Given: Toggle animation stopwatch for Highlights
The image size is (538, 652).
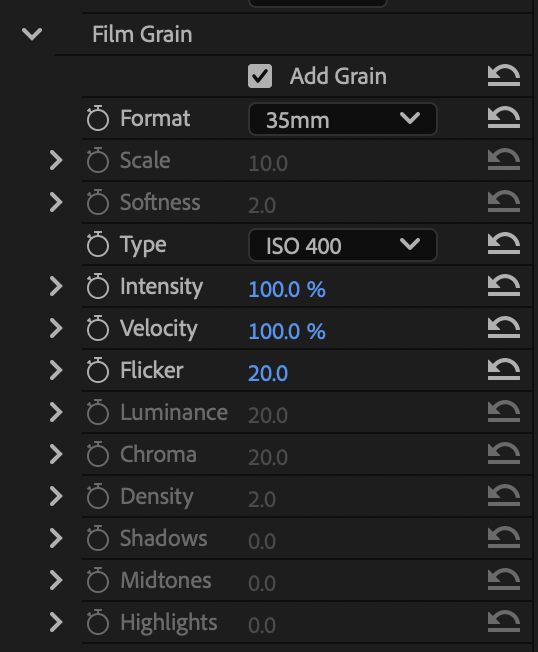Looking at the screenshot, I should 98,622.
